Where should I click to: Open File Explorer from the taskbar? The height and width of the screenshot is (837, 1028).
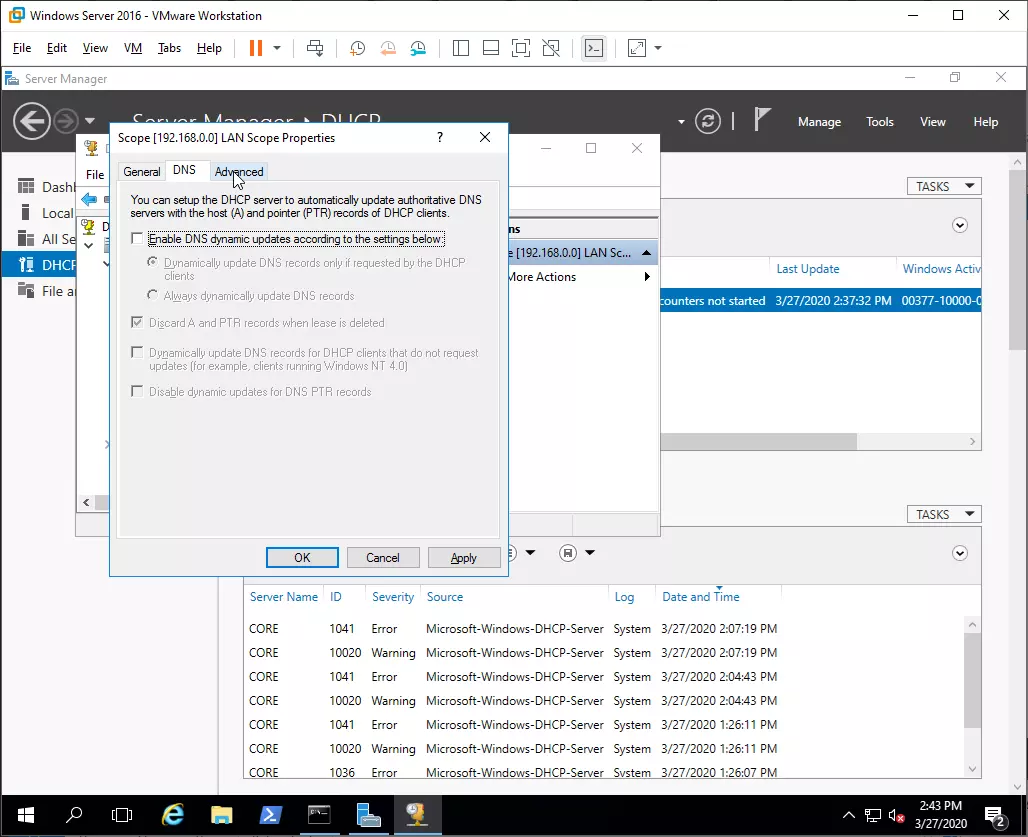tap(222, 815)
